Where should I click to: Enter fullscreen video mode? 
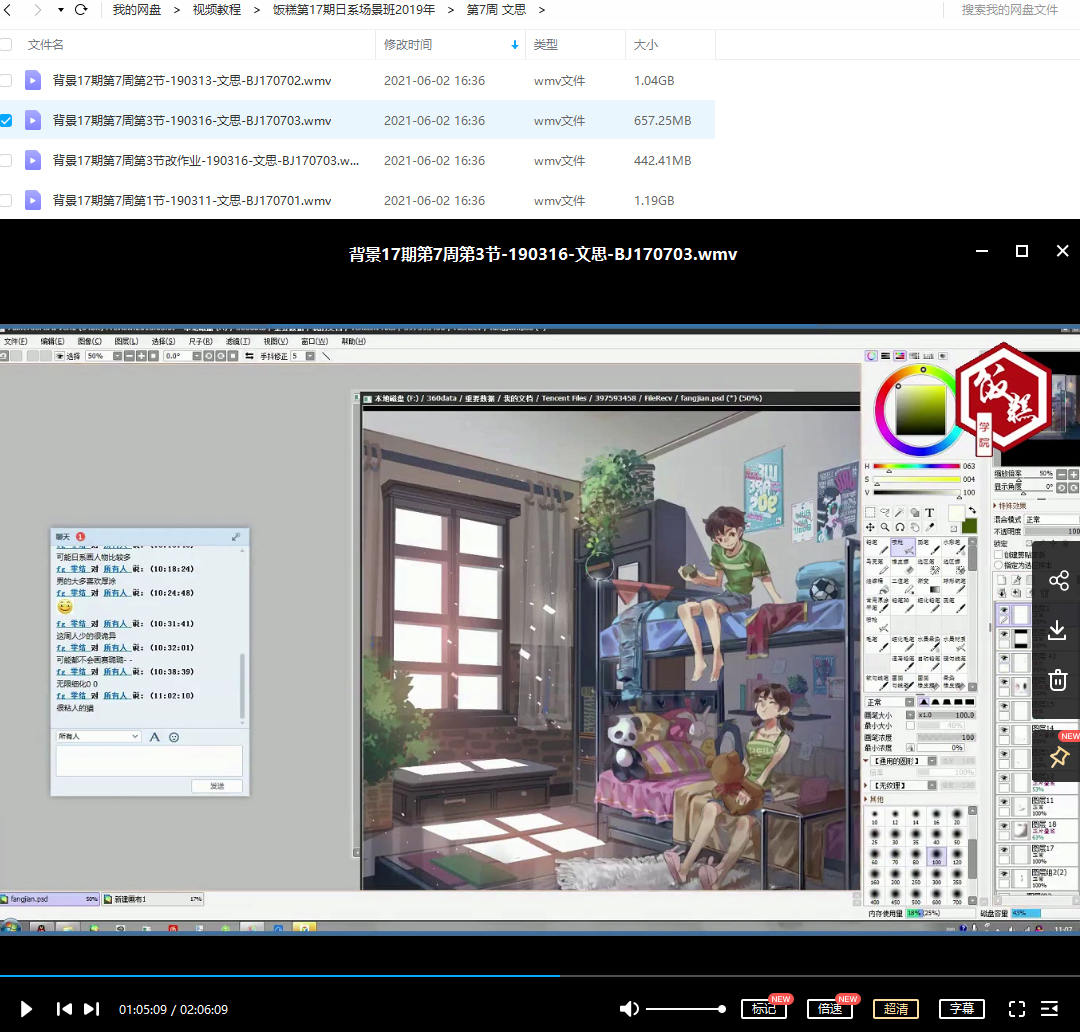(1016, 1009)
